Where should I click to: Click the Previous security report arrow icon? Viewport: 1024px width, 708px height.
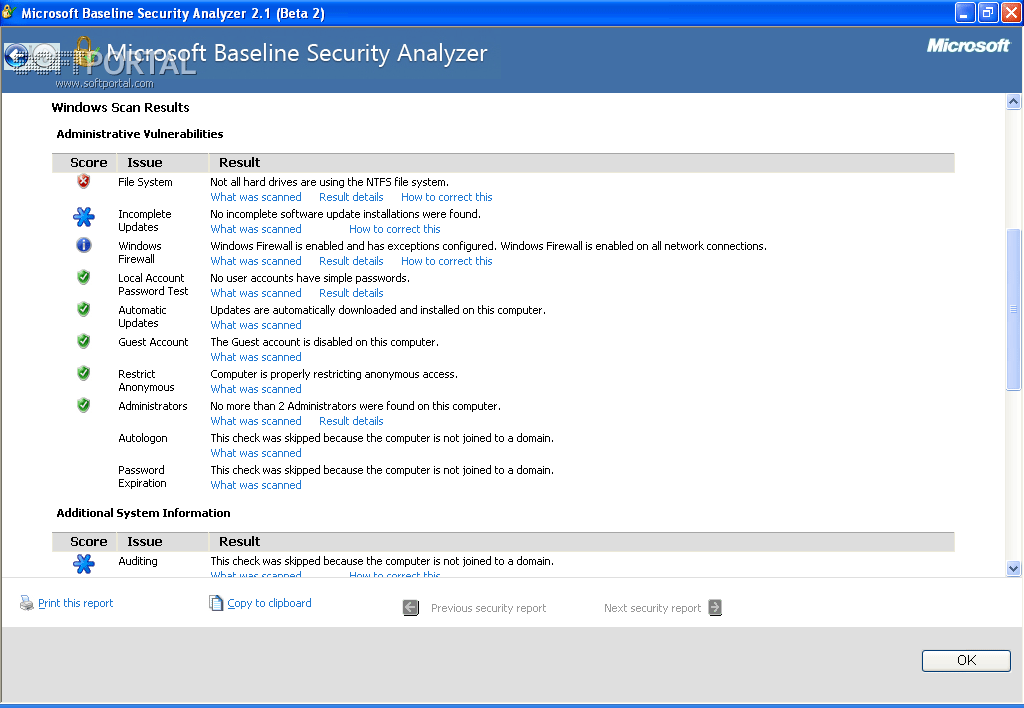[x=411, y=608]
